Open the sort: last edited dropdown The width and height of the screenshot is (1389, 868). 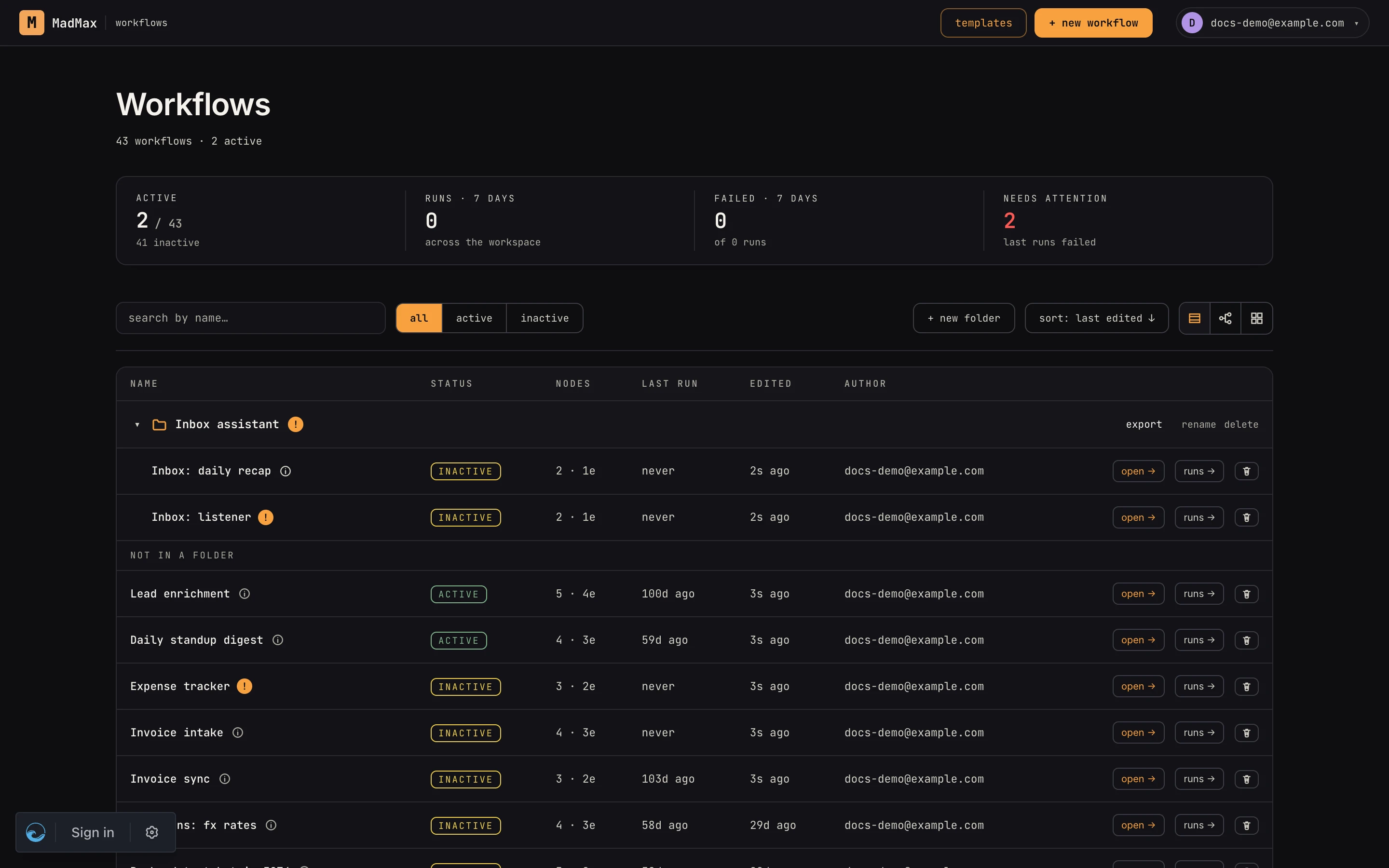(1096, 318)
